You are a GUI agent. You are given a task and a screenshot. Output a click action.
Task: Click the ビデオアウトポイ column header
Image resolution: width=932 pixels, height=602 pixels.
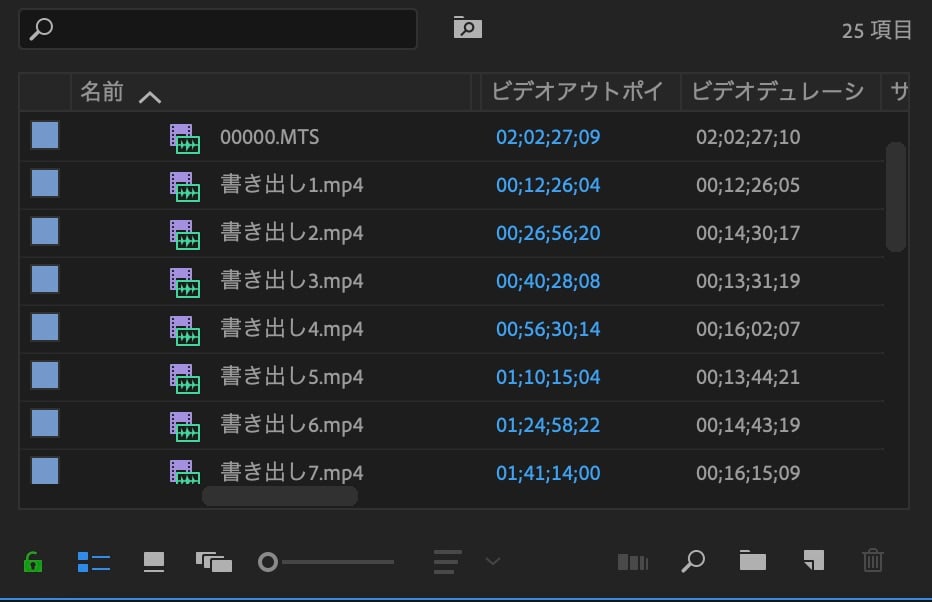point(577,93)
